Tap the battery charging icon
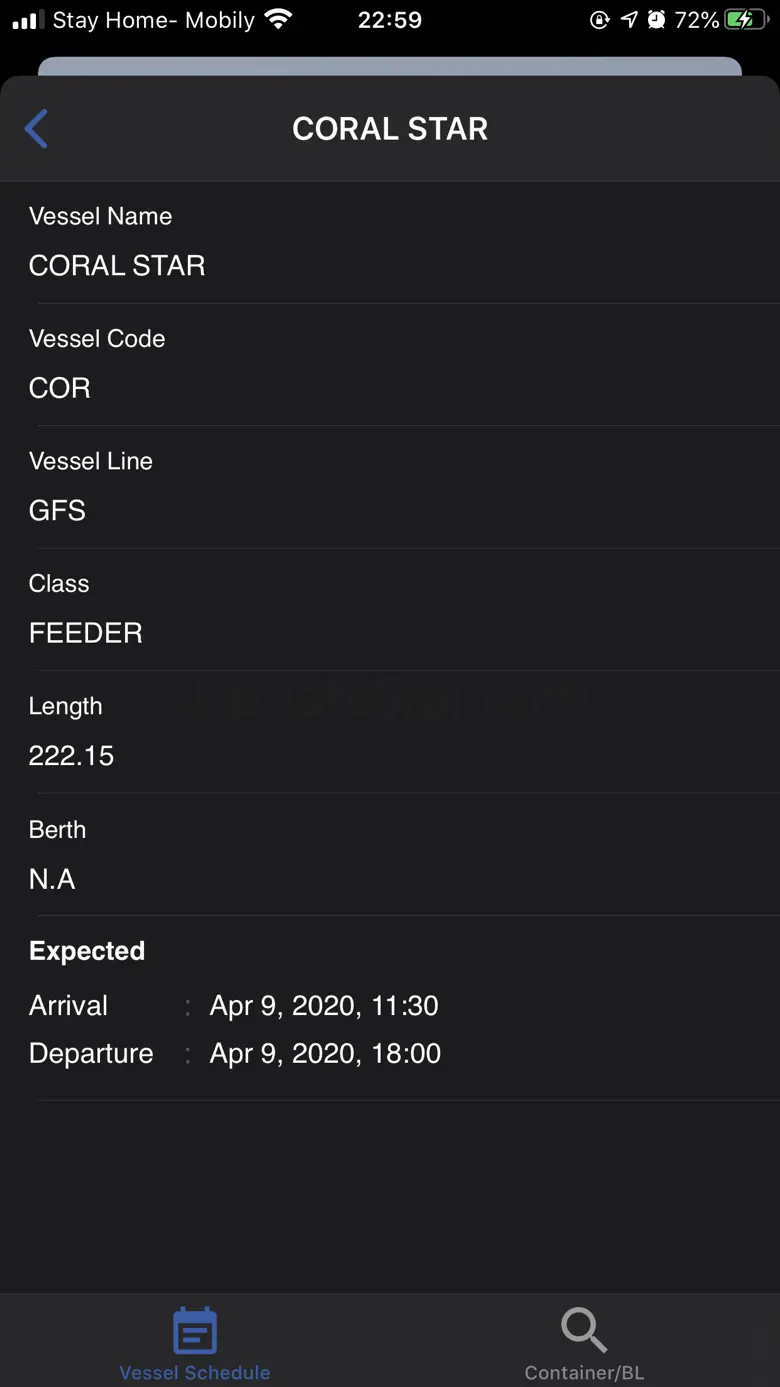This screenshot has width=780, height=1387. (x=746, y=20)
